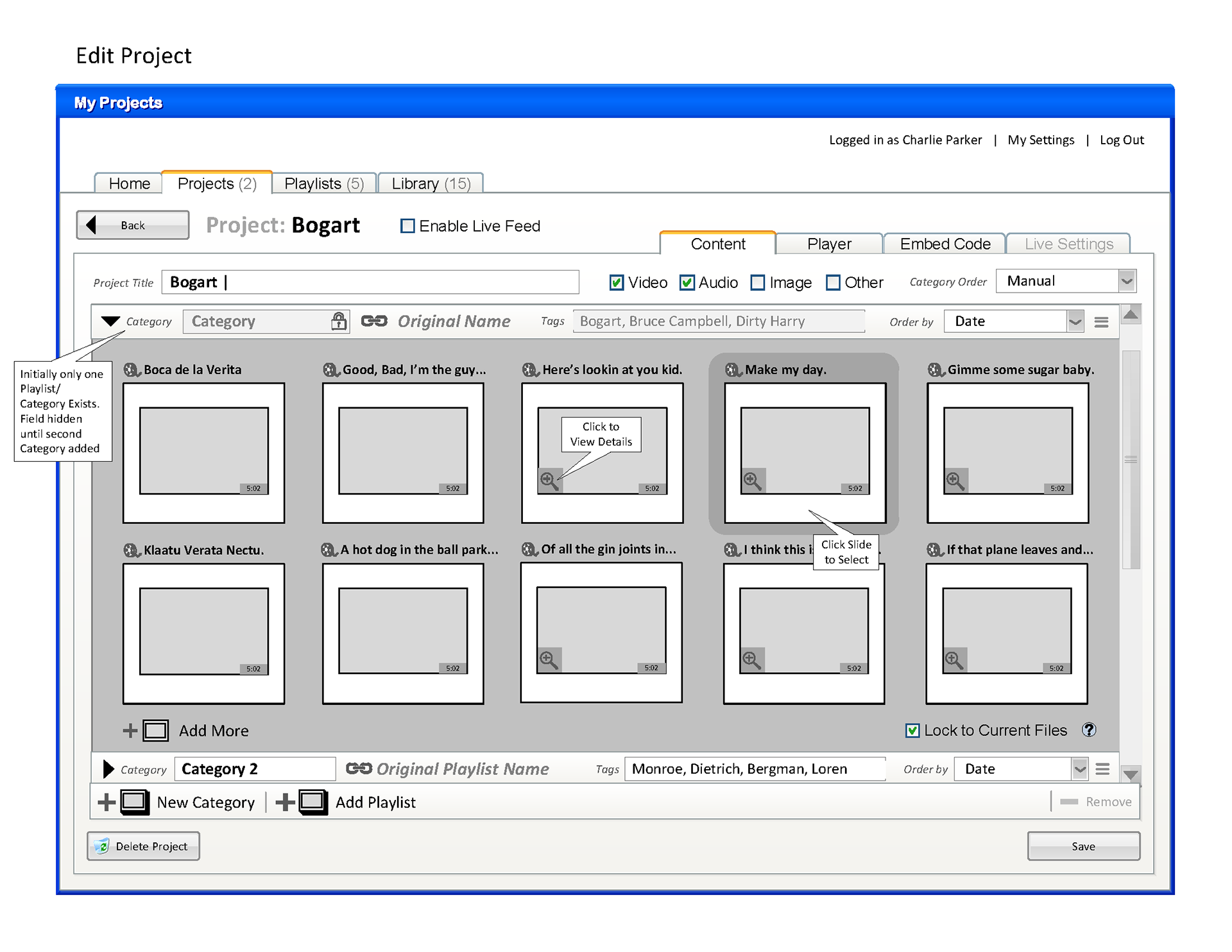Click the New Category plus icon
Image resolution: width=1232 pixels, height=952 pixels.
pos(107,802)
